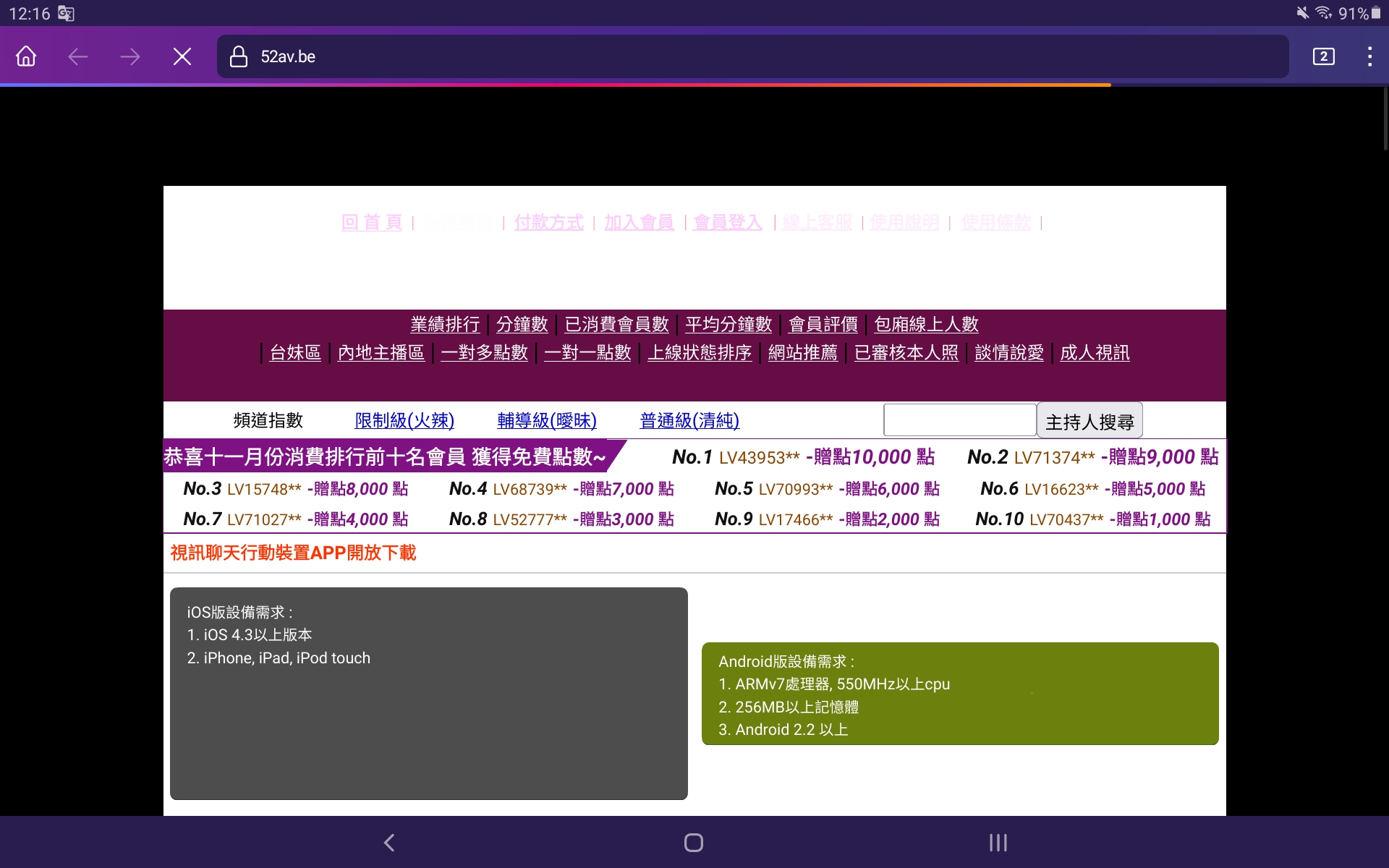Open the 加入會員 signup link
1389x868 pixels.
tap(639, 223)
